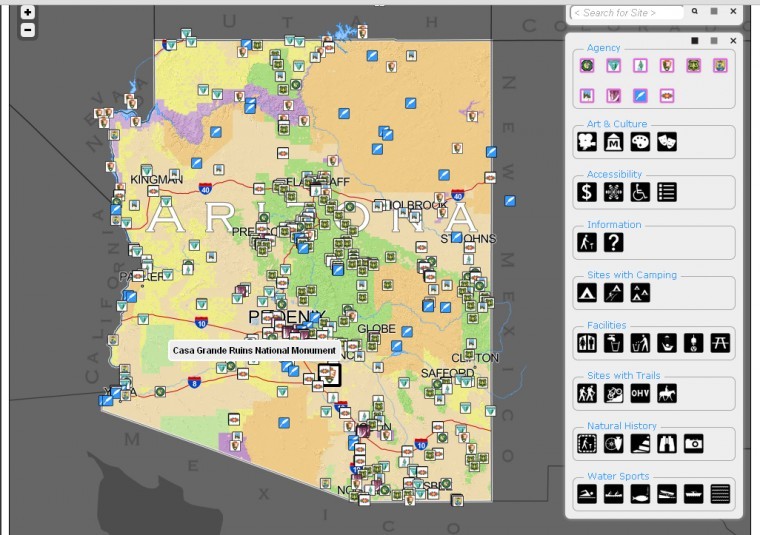Filter by theater masks icon
Screen dimensions: 760x535
(667, 142)
